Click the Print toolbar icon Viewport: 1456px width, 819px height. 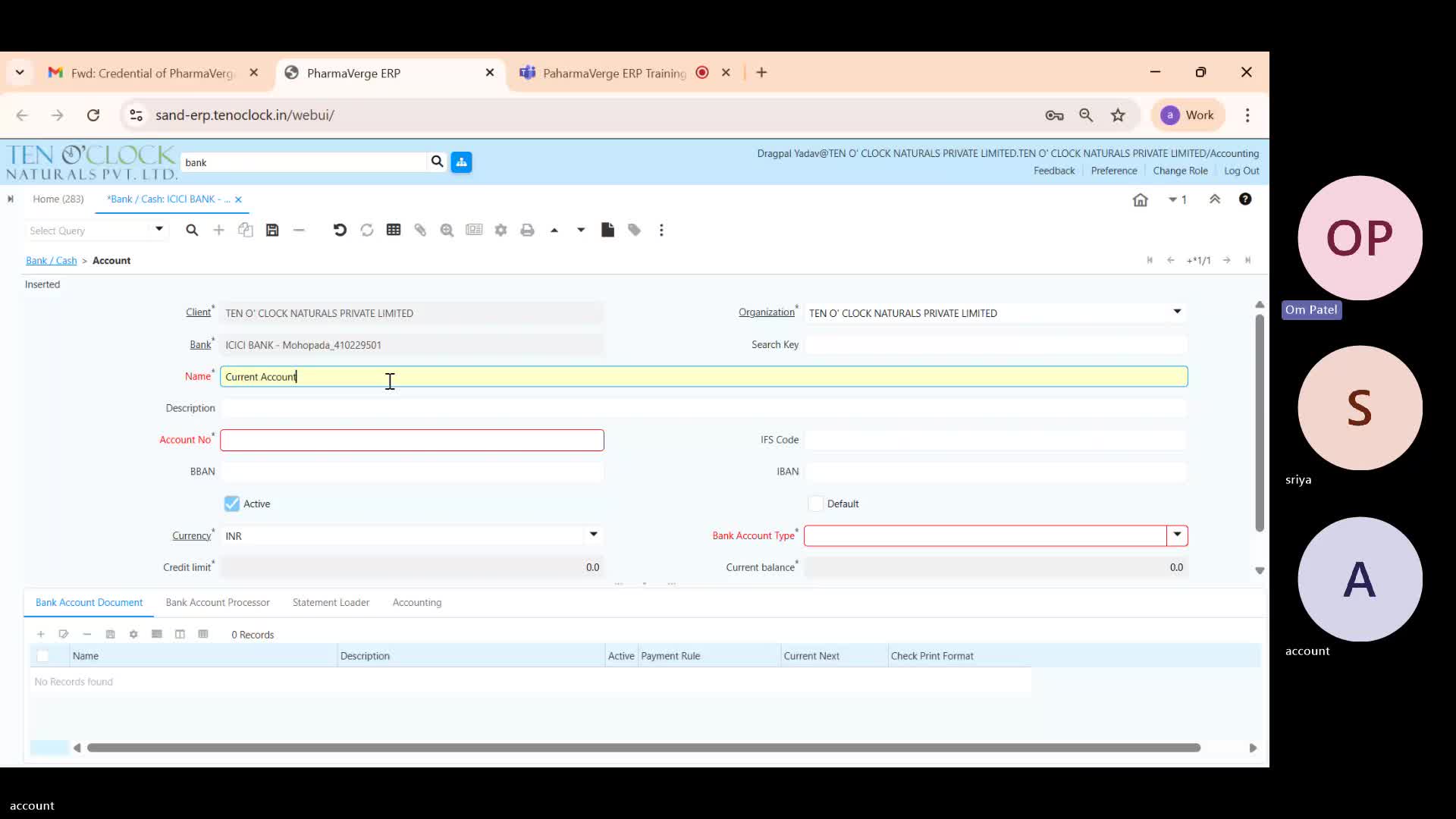click(x=527, y=231)
